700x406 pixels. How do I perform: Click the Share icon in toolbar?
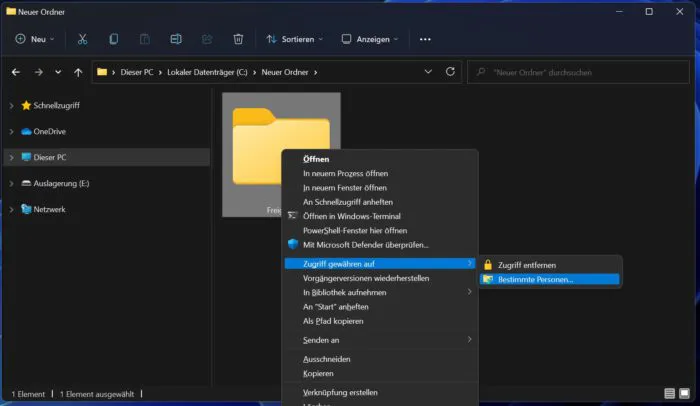(207, 39)
